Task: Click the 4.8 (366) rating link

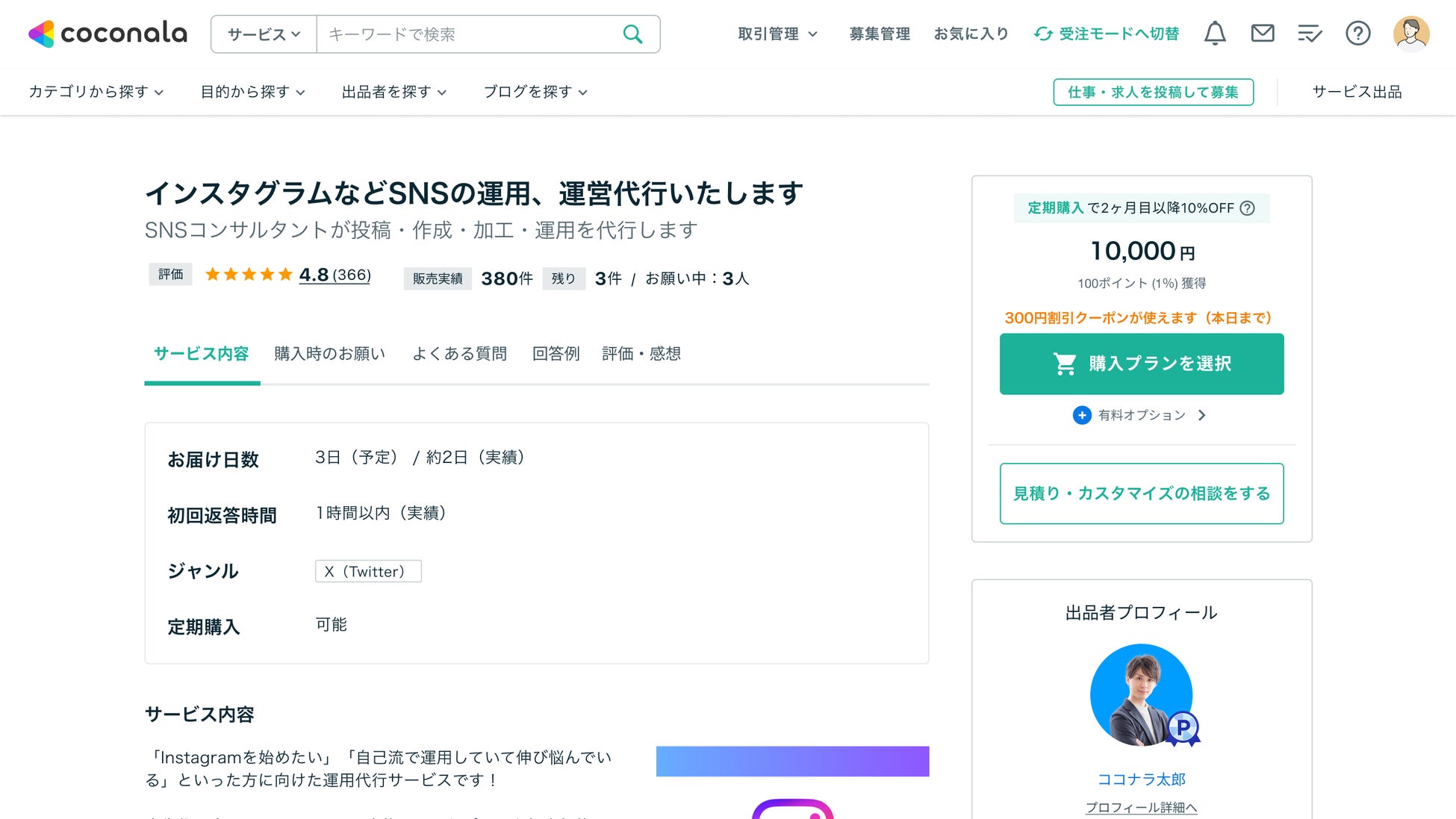Action: click(335, 275)
